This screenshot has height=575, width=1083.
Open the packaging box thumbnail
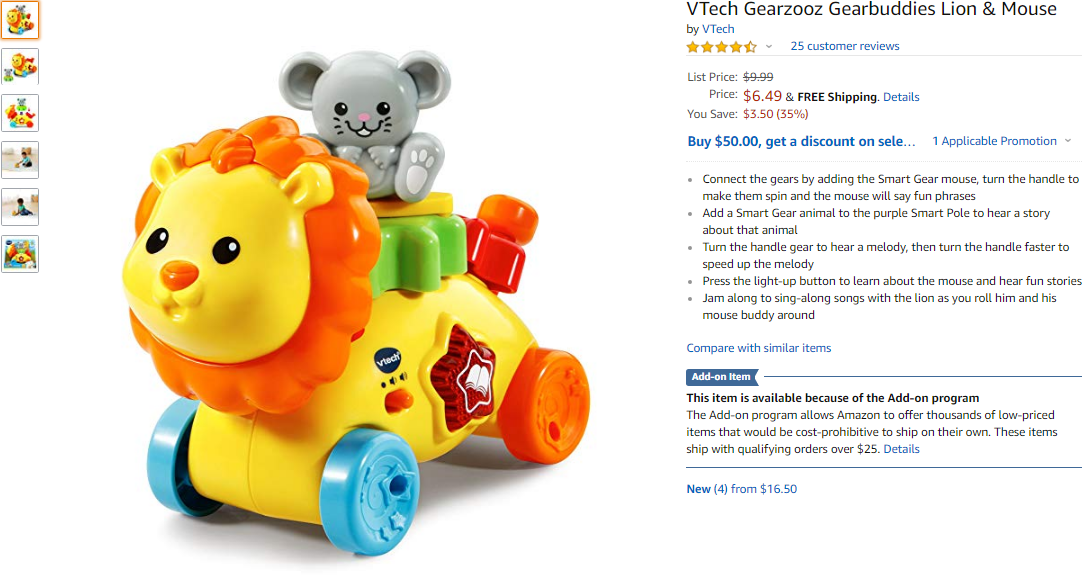click(20, 254)
